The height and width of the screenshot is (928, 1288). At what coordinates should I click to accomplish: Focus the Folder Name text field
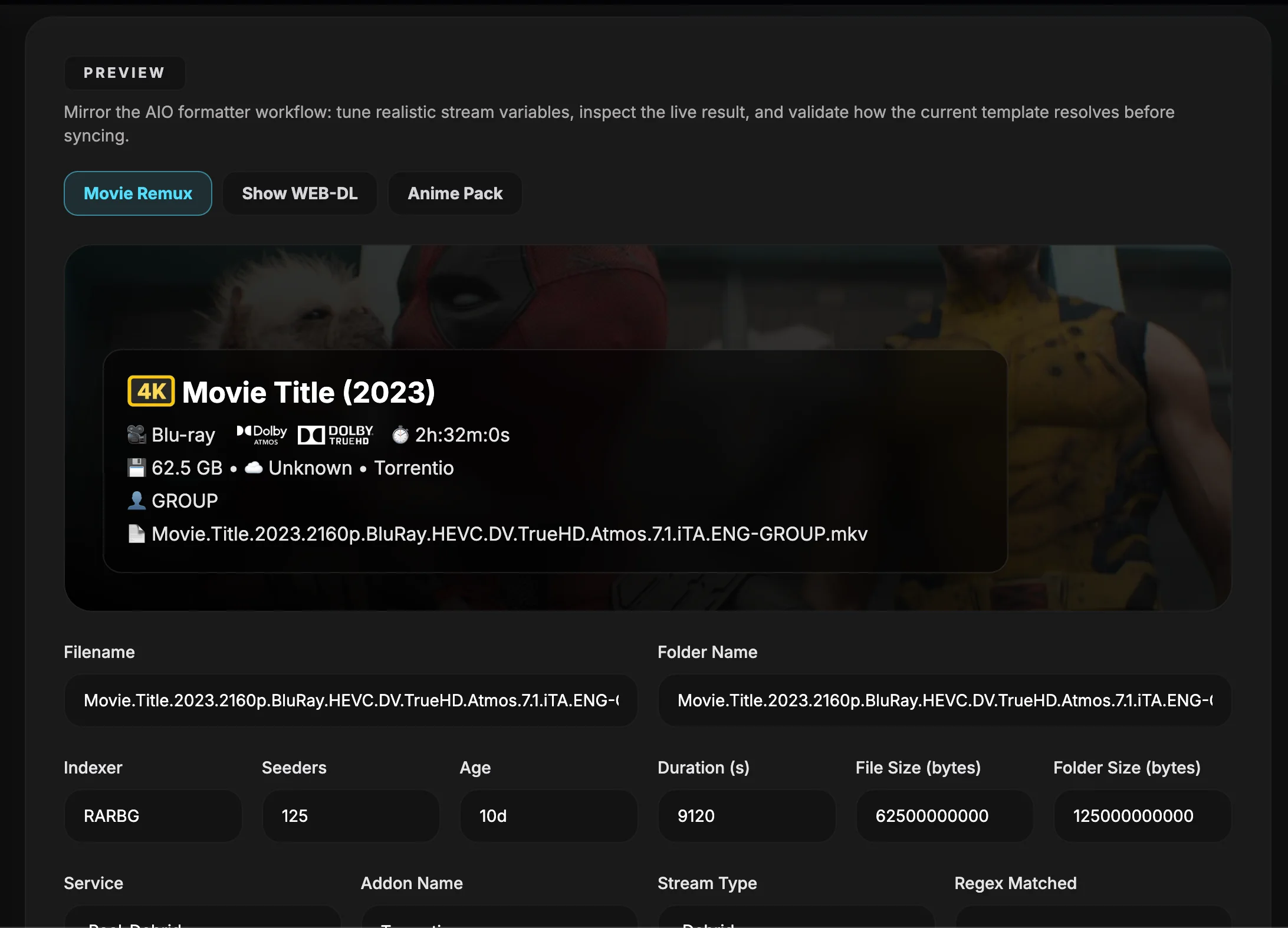(944, 700)
